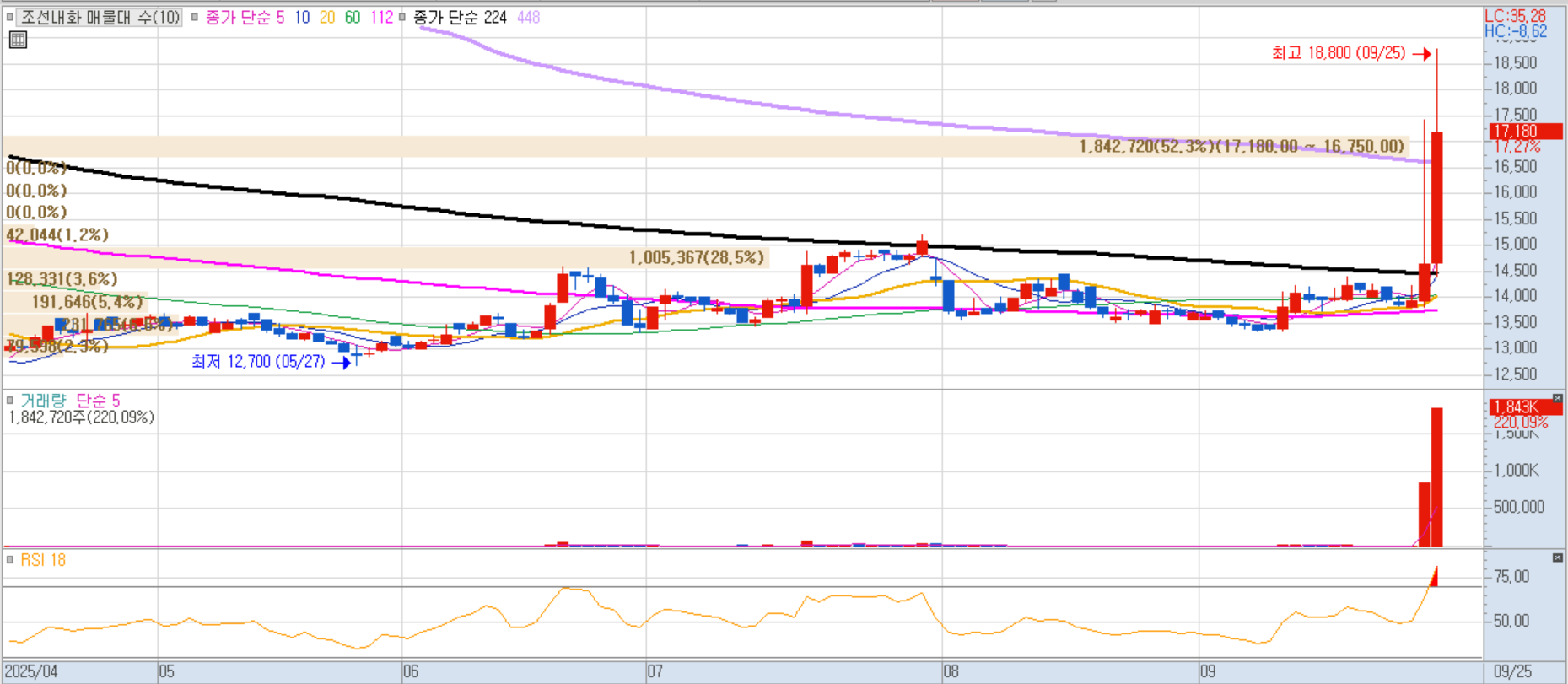
Task: Click the 1,000K volume axis label
Action: click(x=1516, y=471)
